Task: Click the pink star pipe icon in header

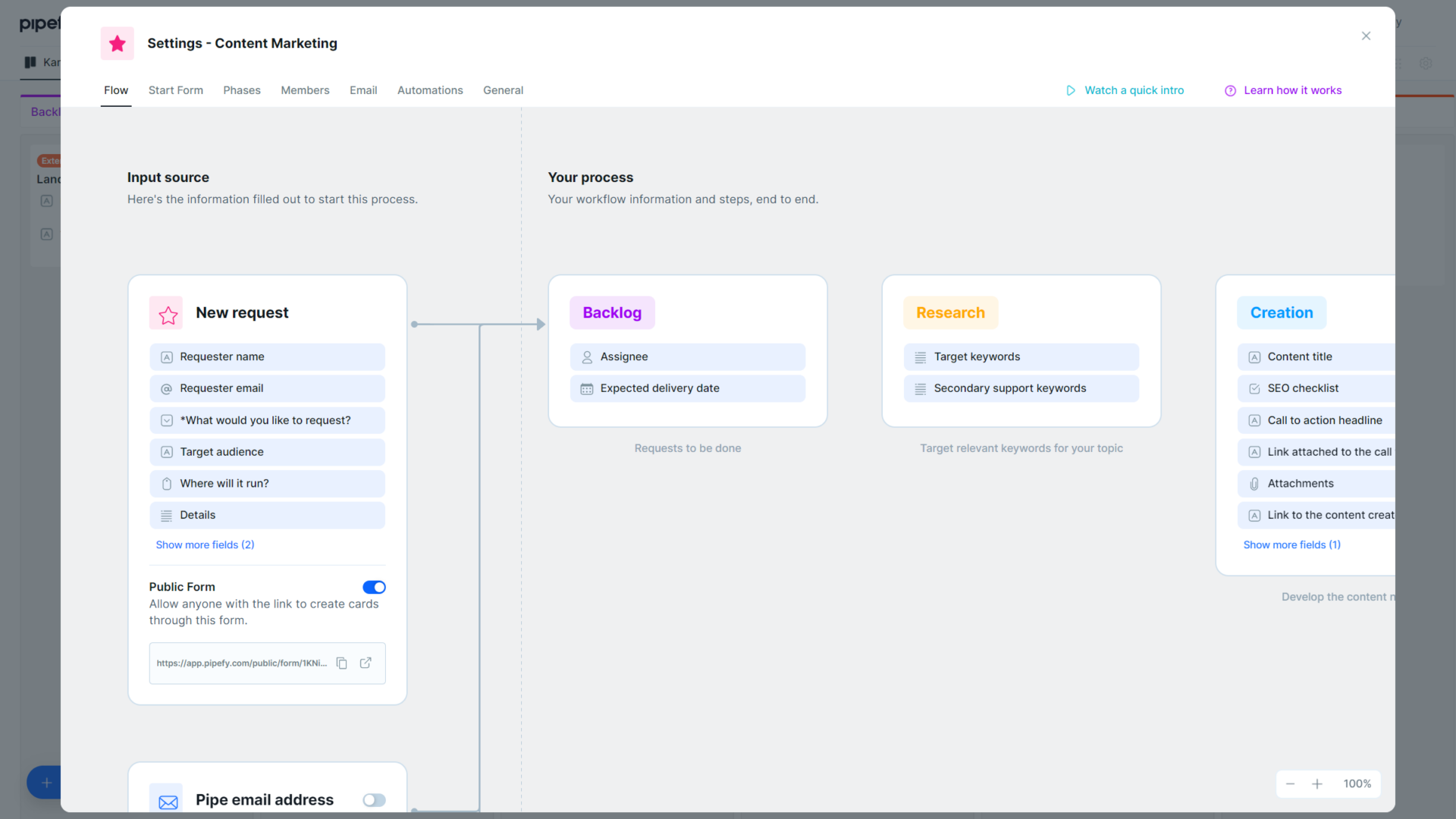Action: [x=117, y=43]
